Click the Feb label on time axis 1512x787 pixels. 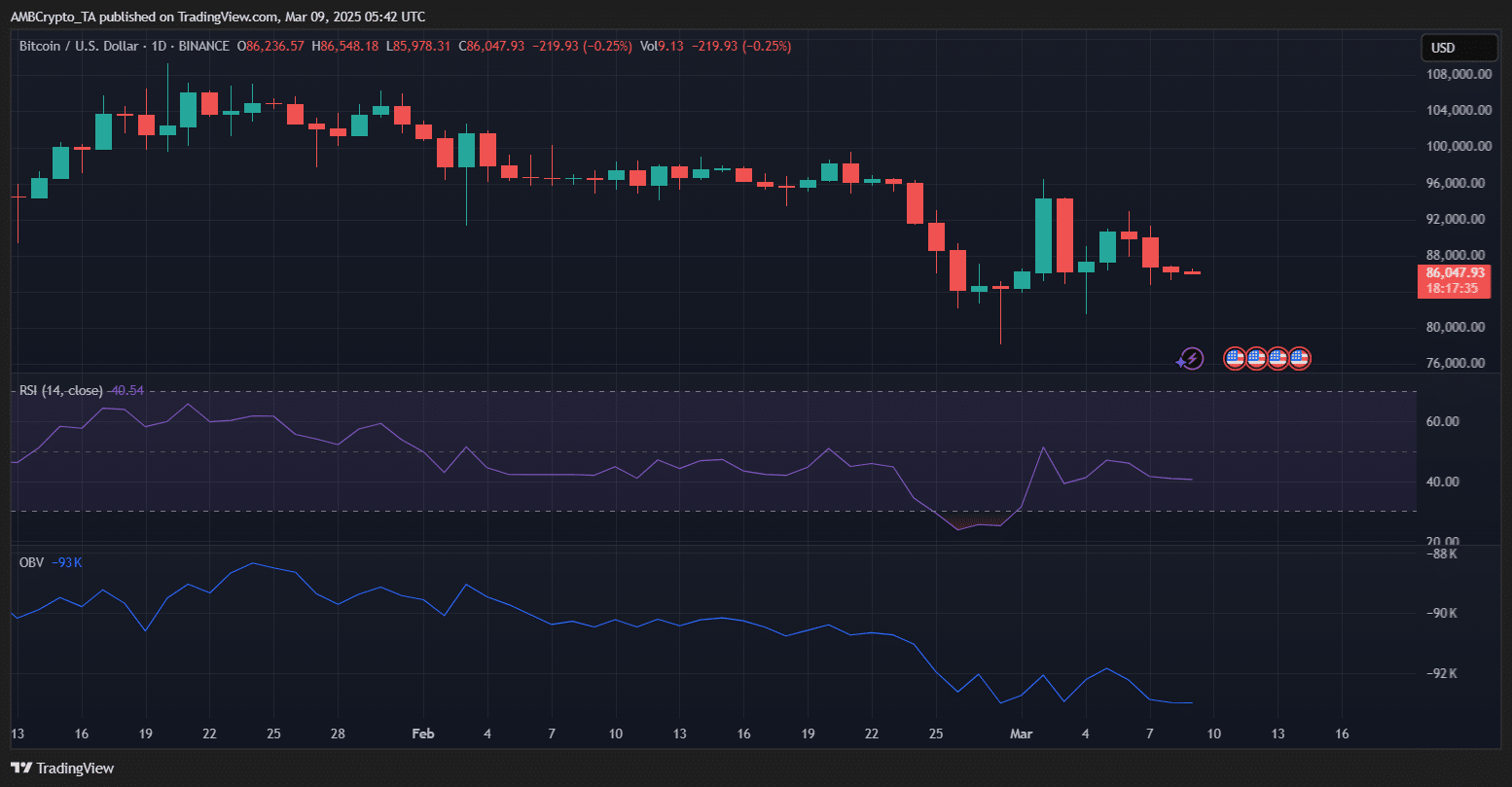pyautogui.click(x=422, y=733)
